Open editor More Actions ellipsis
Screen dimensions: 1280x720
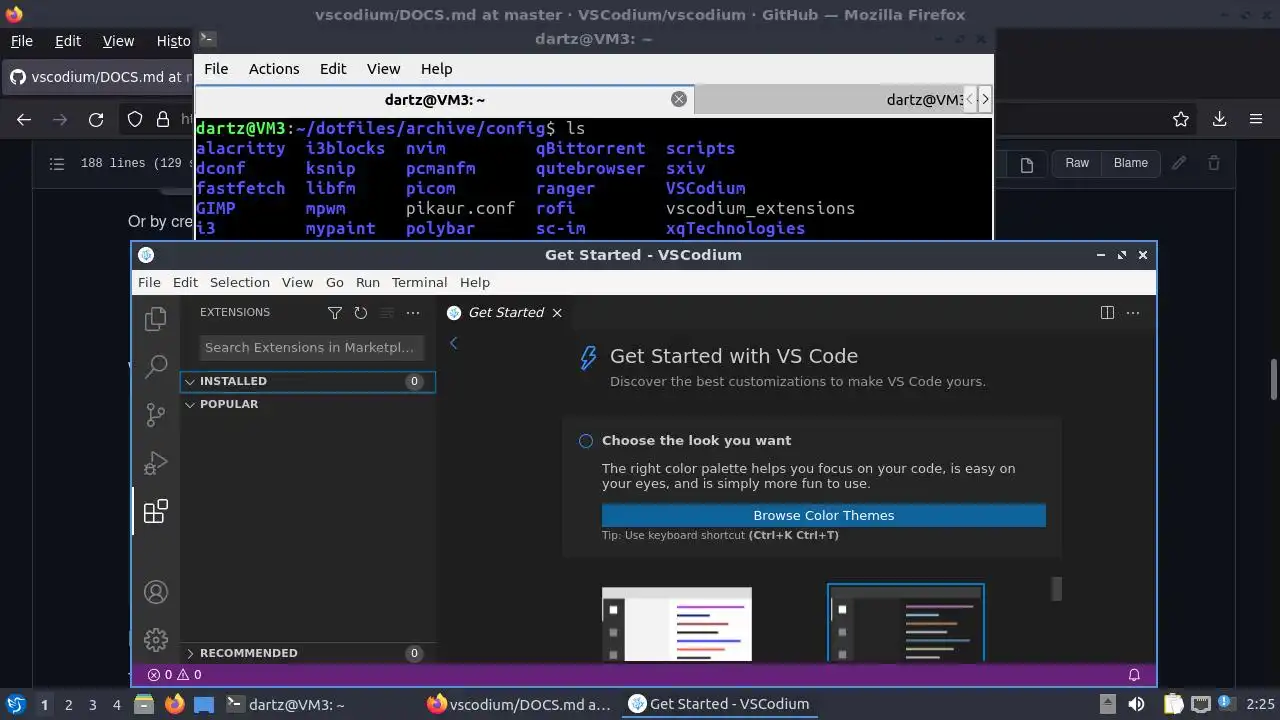coord(1133,313)
